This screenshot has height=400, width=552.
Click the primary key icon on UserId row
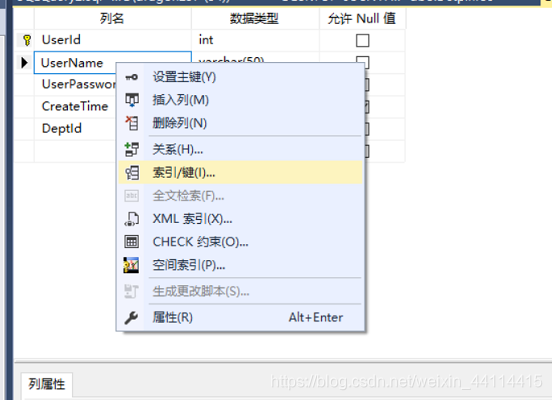(27, 40)
